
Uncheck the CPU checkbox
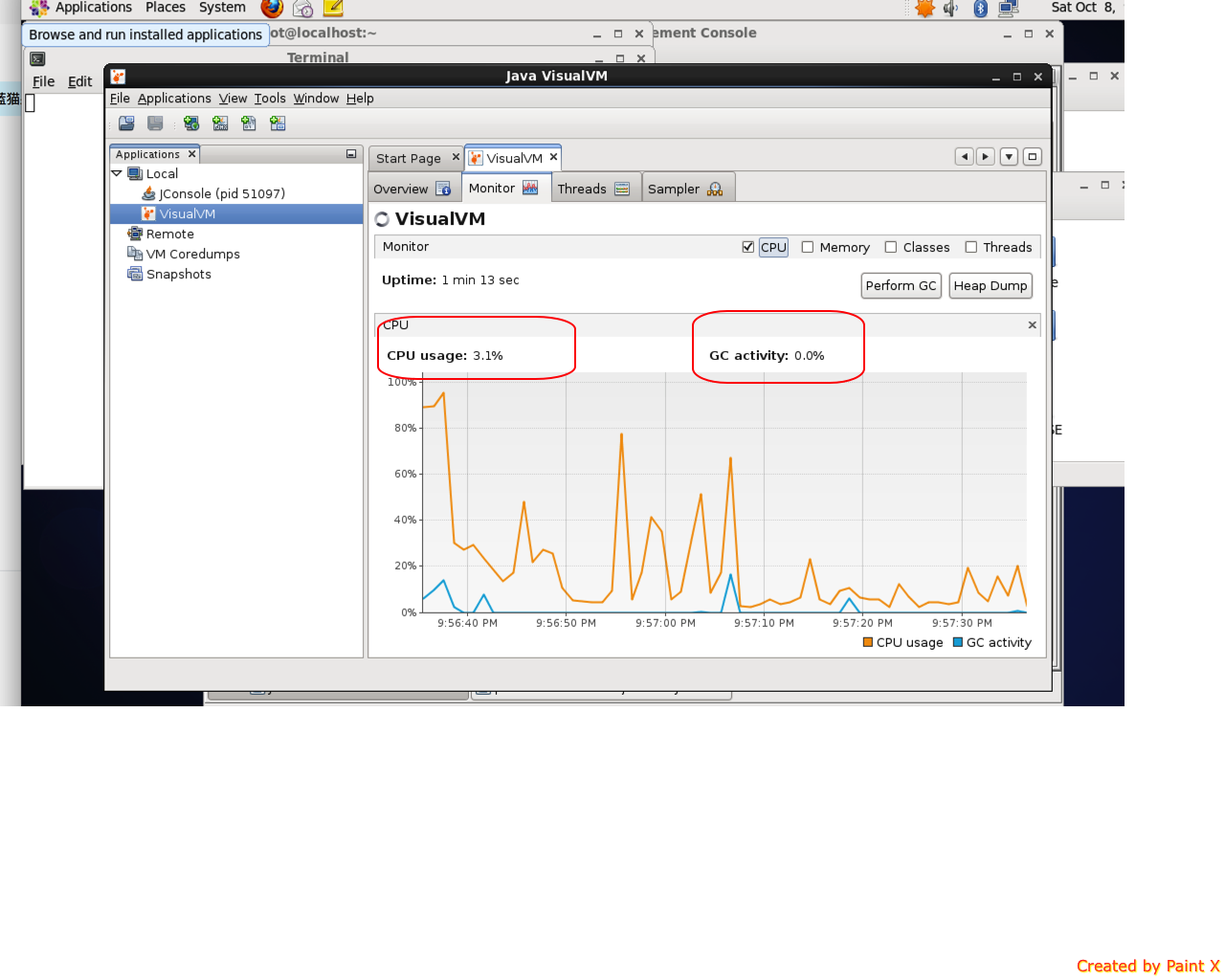click(x=747, y=247)
